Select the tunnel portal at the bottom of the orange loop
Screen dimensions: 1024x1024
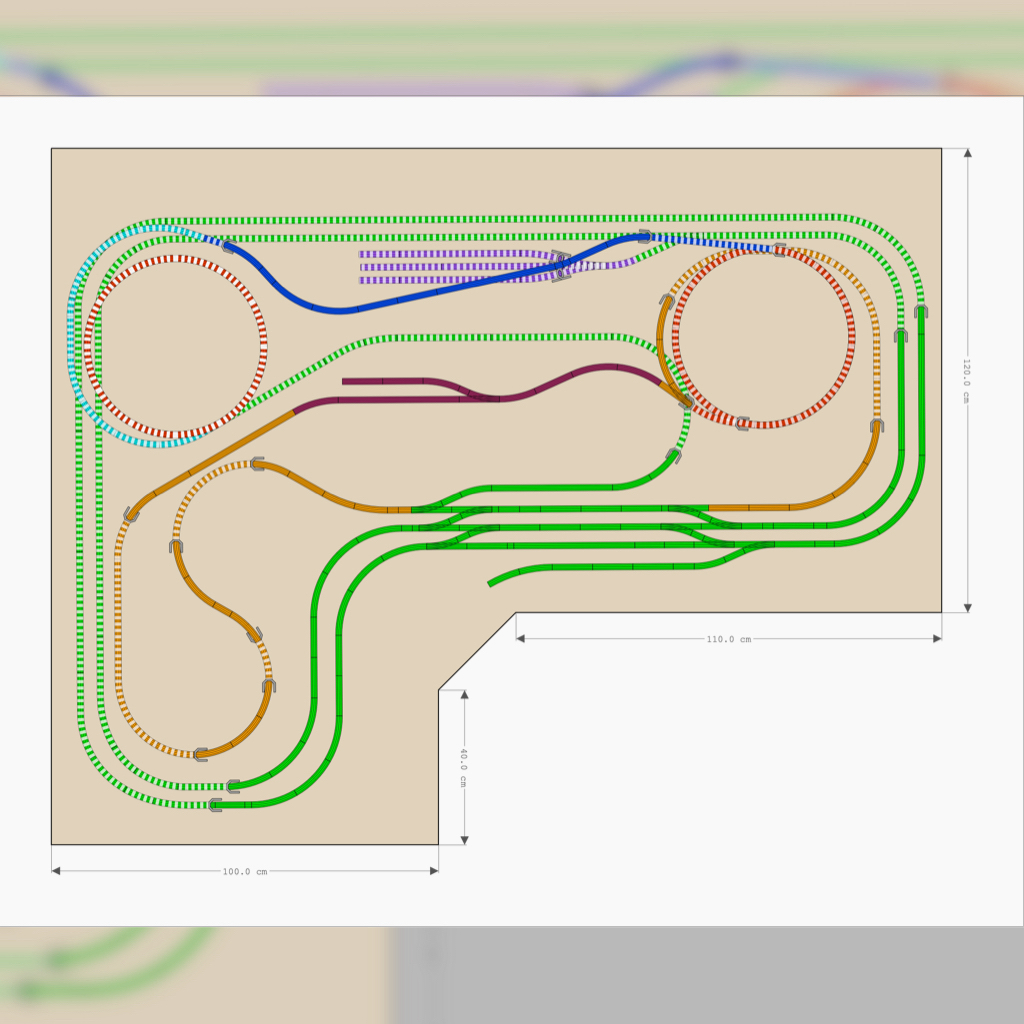pos(201,754)
